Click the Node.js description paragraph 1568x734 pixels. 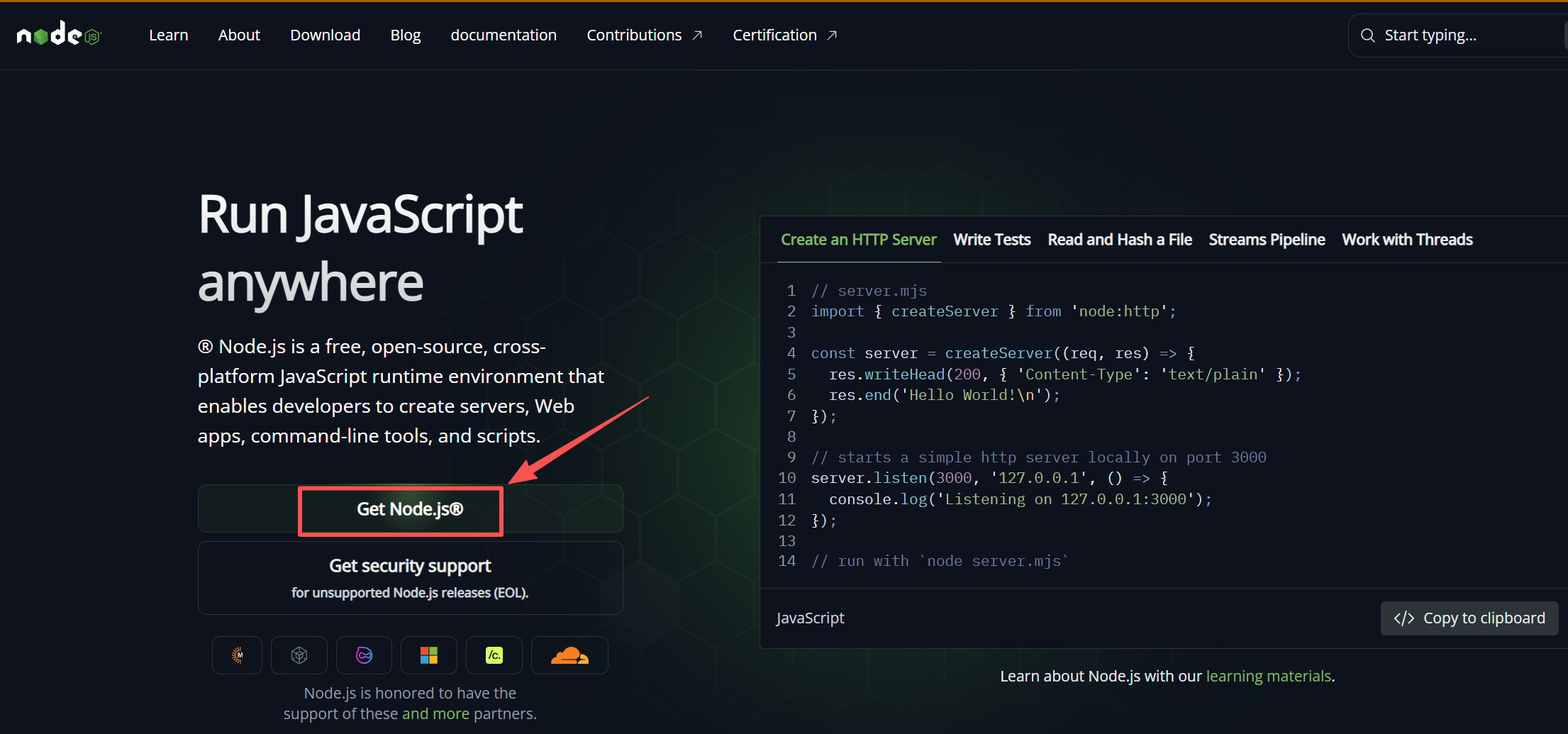pos(401,391)
